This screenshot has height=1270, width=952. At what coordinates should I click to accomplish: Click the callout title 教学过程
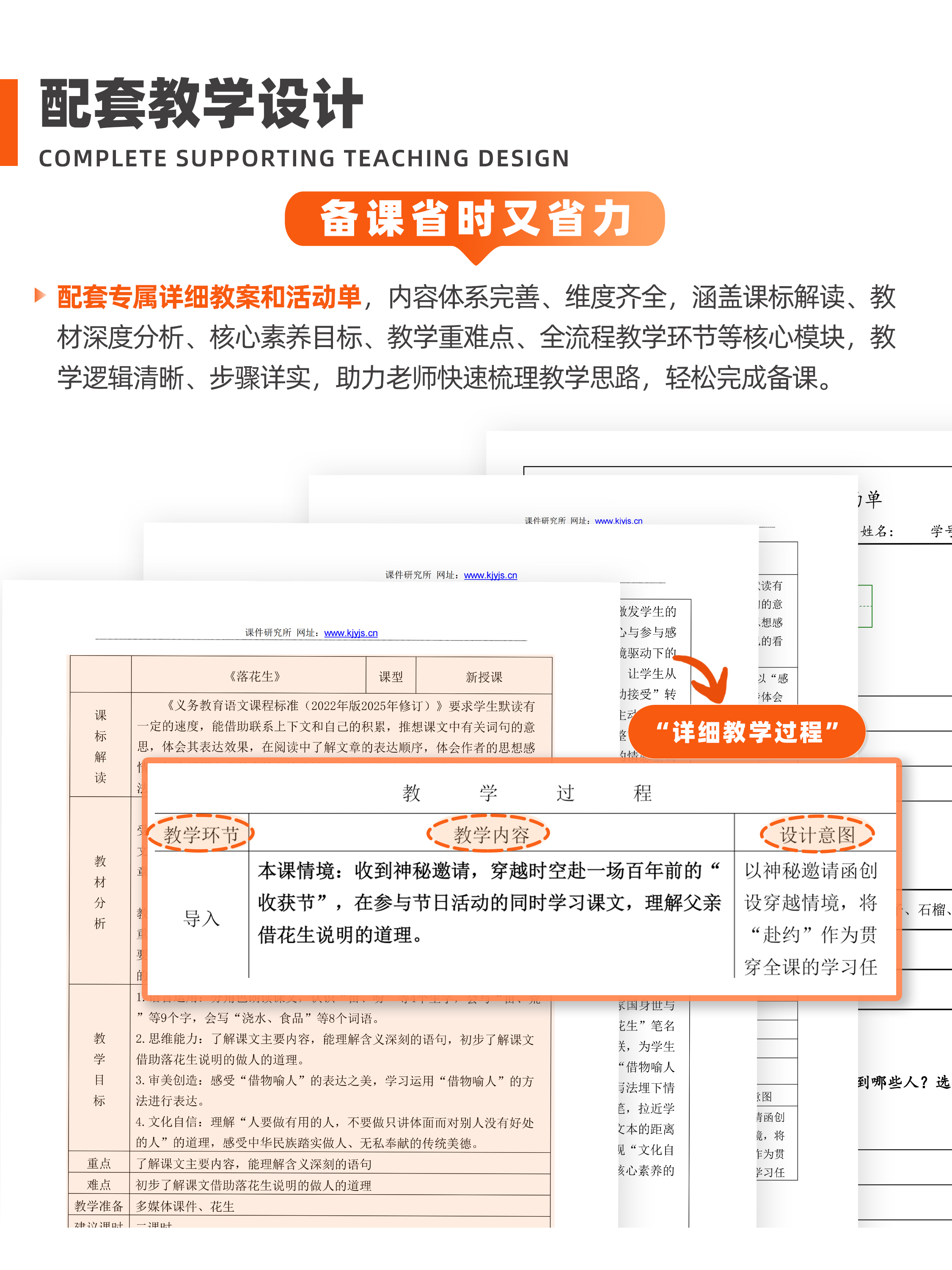[x=527, y=793]
